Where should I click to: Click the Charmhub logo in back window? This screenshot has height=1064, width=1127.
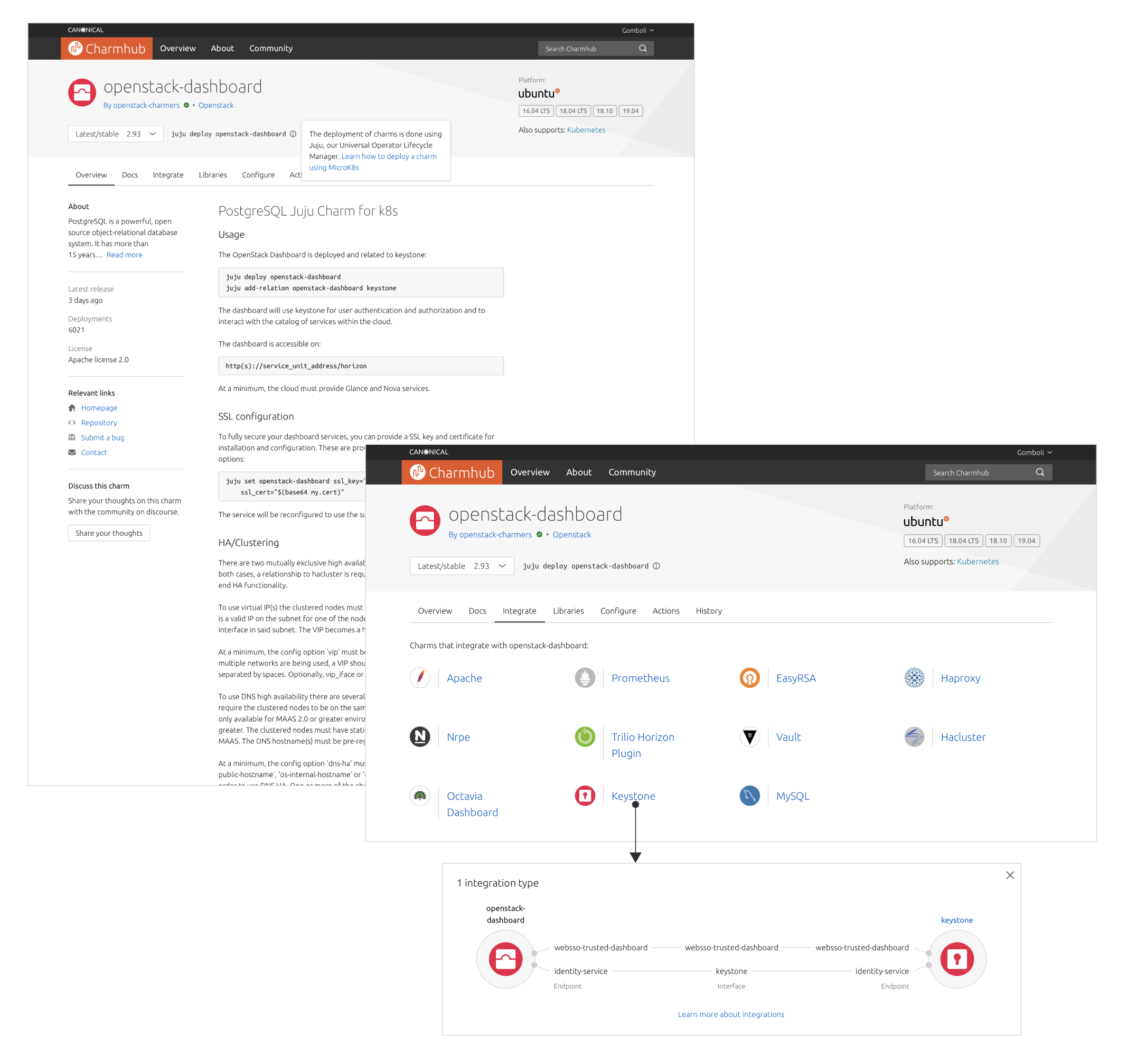[107, 48]
